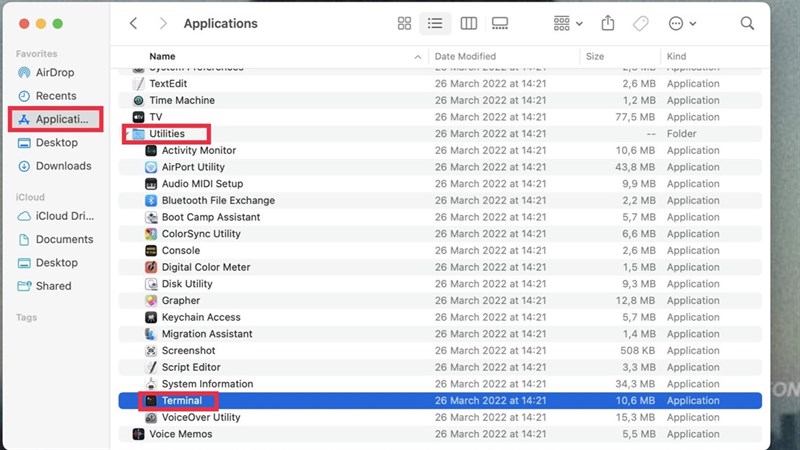The height and width of the screenshot is (450, 800).
Task: Select the Activity Monitor icon
Action: 151,151
